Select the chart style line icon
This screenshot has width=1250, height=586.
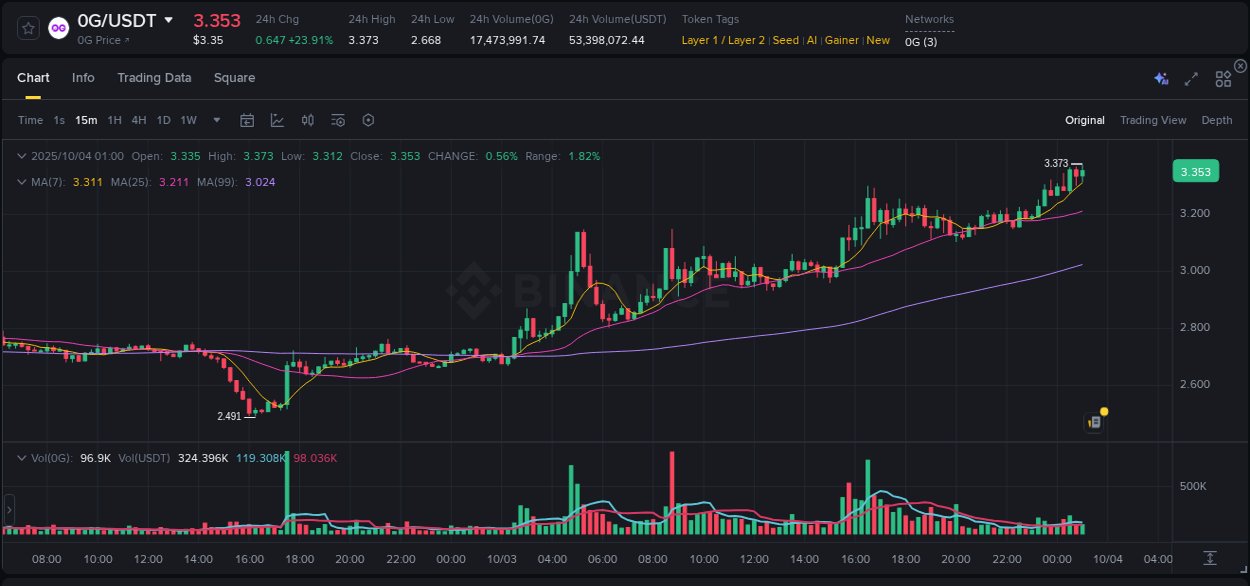(x=277, y=120)
